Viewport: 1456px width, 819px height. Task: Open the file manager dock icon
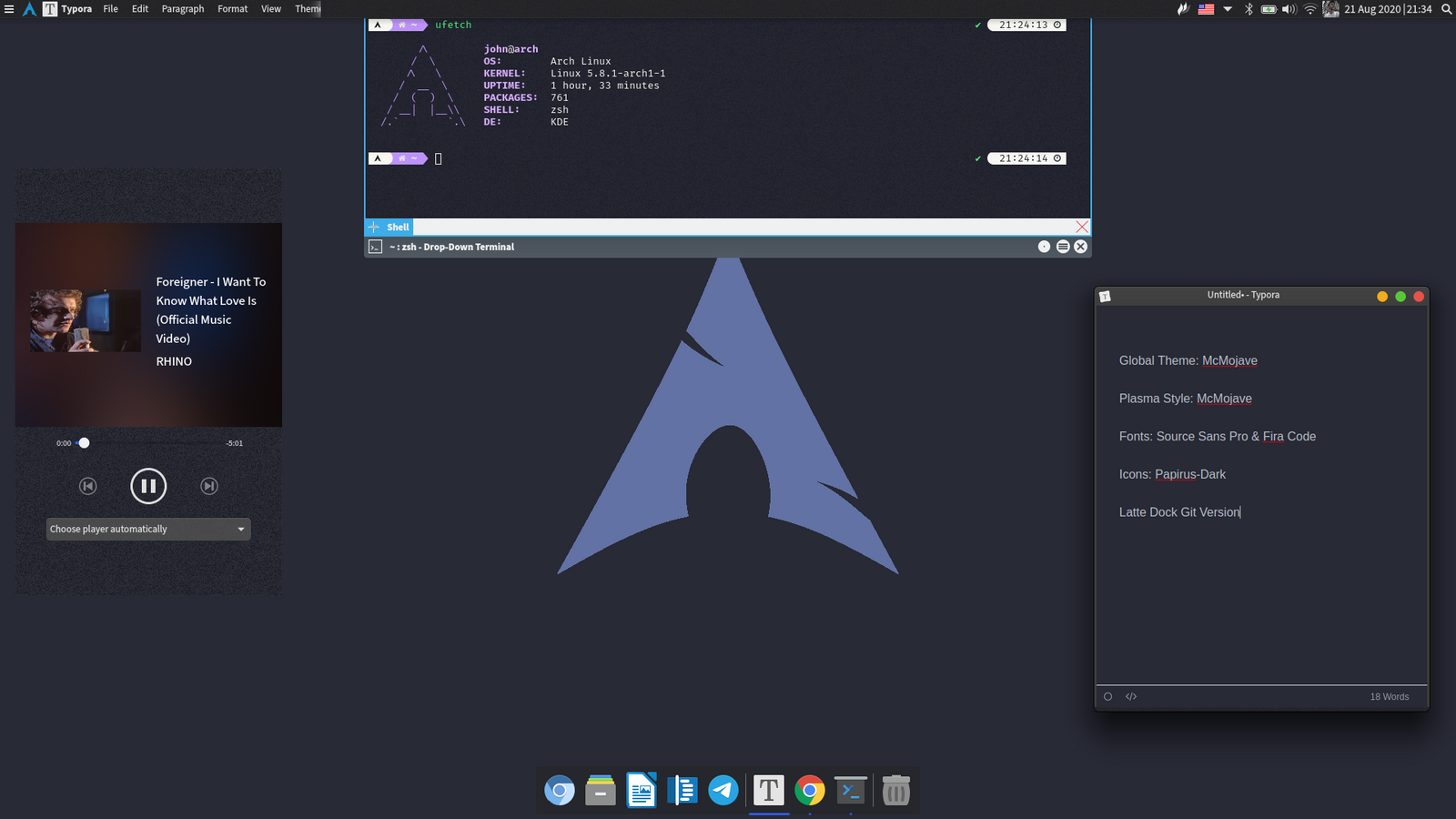tap(601, 791)
